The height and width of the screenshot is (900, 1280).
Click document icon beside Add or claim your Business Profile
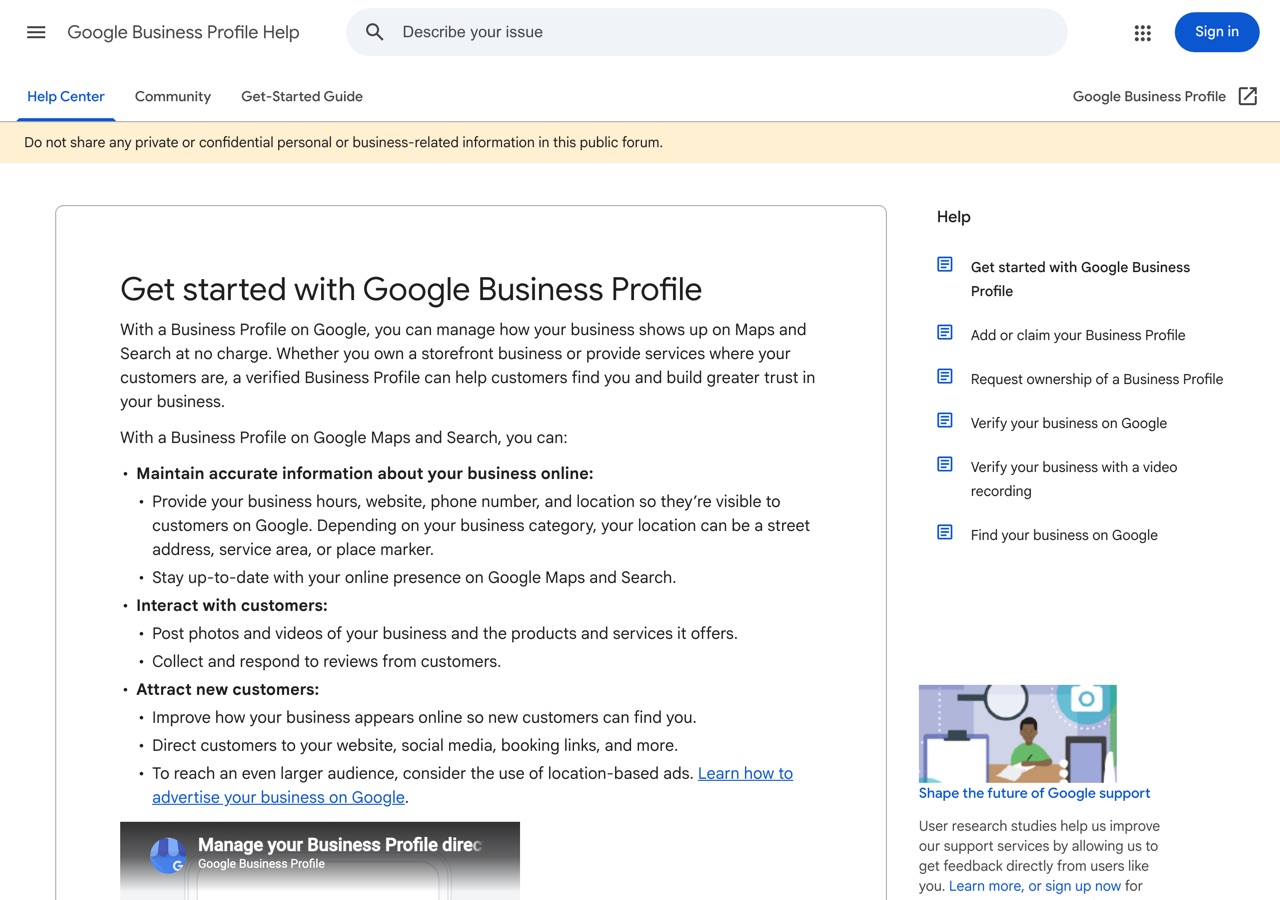(x=945, y=332)
